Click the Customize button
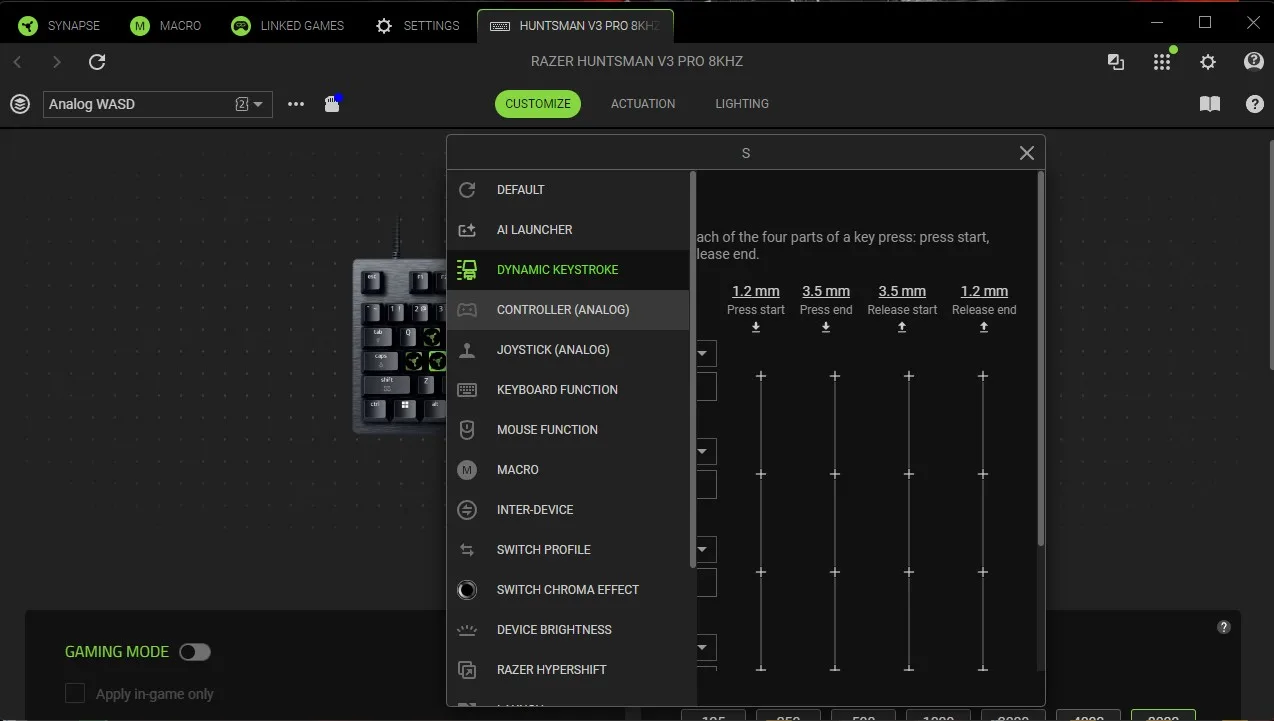The height and width of the screenshot is (721, 1274). 537,104
